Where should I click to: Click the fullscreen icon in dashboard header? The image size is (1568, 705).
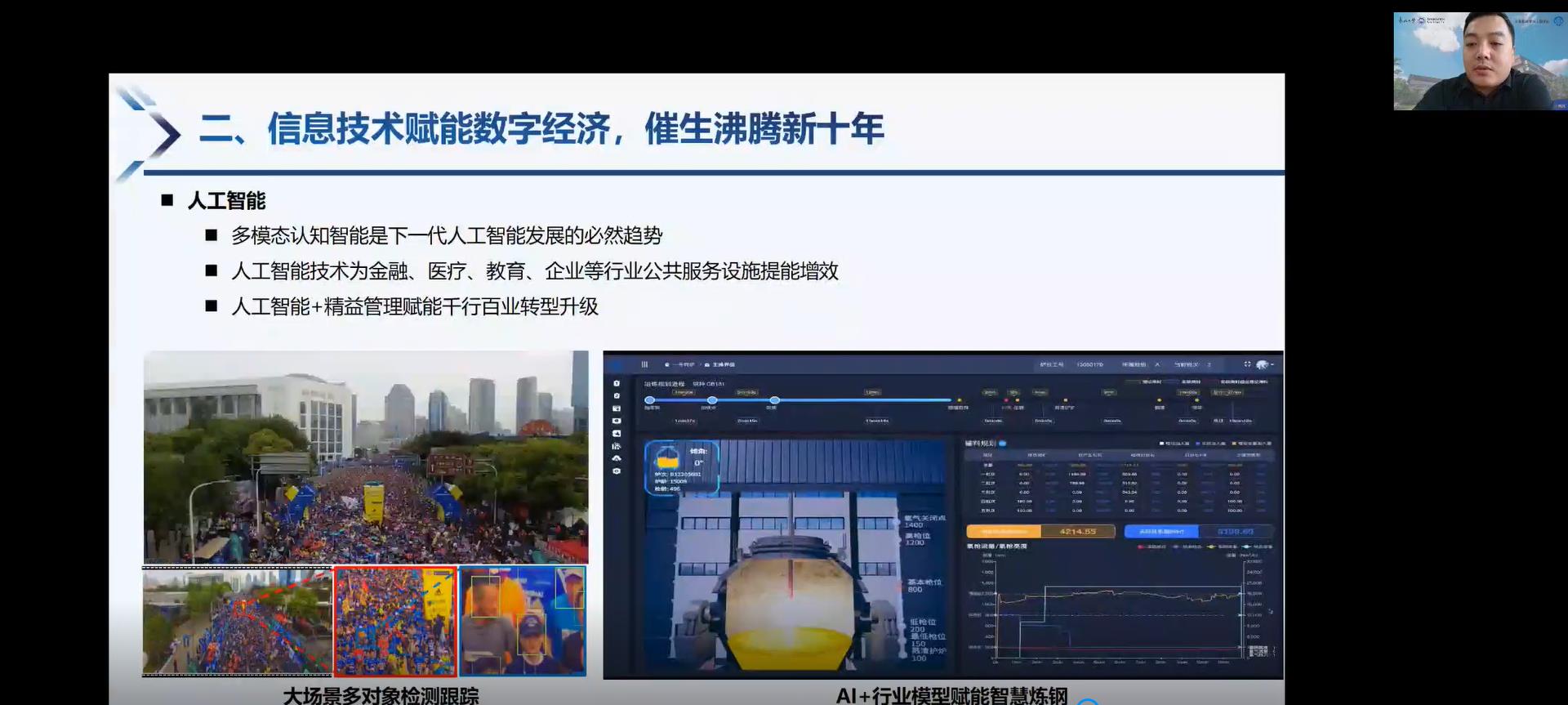tap(1247, 364)
